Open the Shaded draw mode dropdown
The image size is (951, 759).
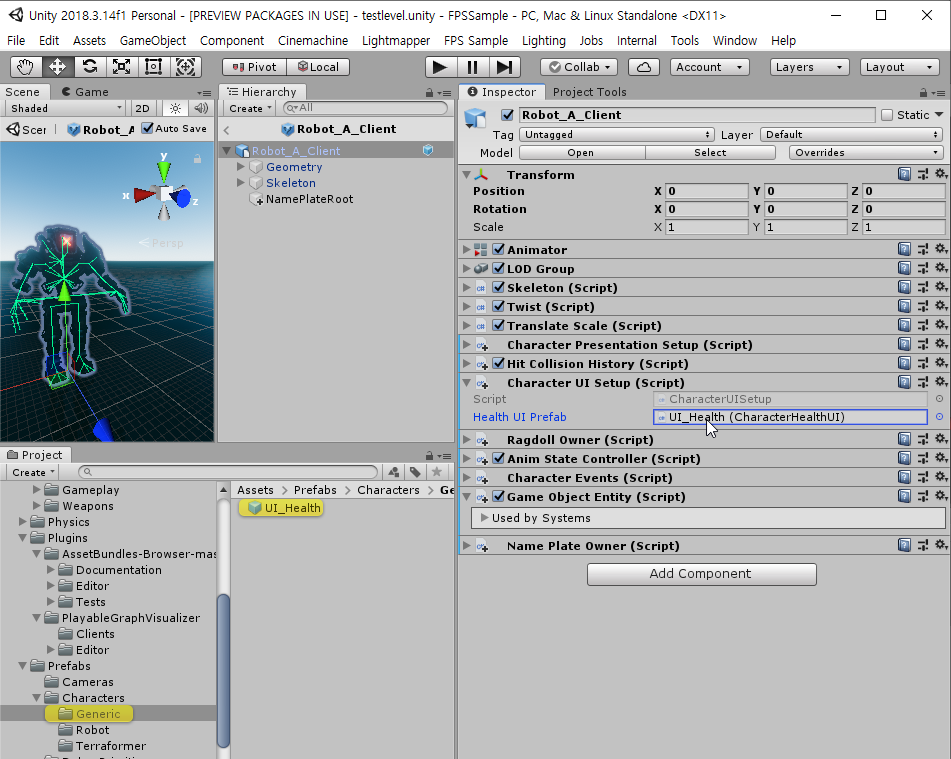66,109
